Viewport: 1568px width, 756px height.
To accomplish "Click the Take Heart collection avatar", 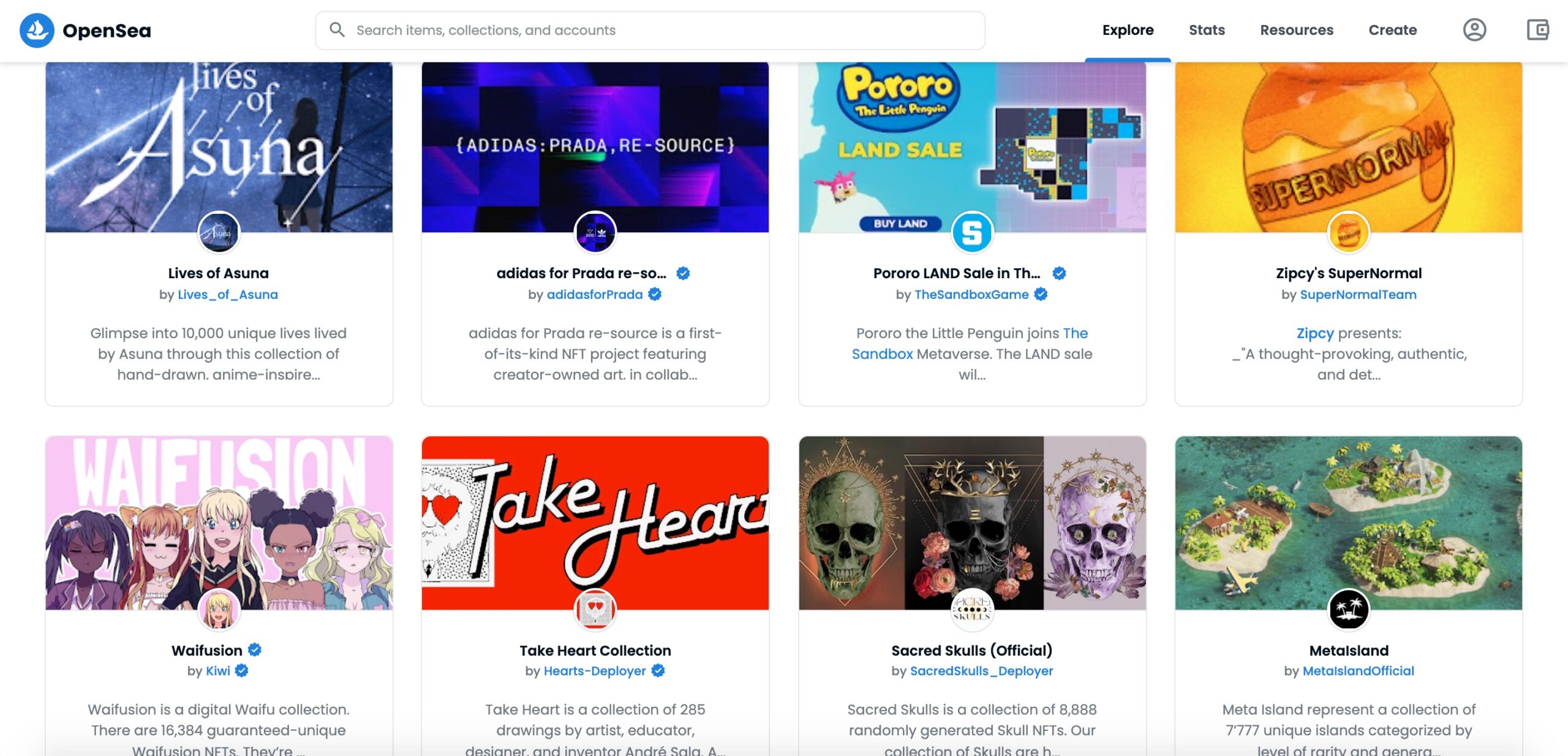I will (595, 610).
